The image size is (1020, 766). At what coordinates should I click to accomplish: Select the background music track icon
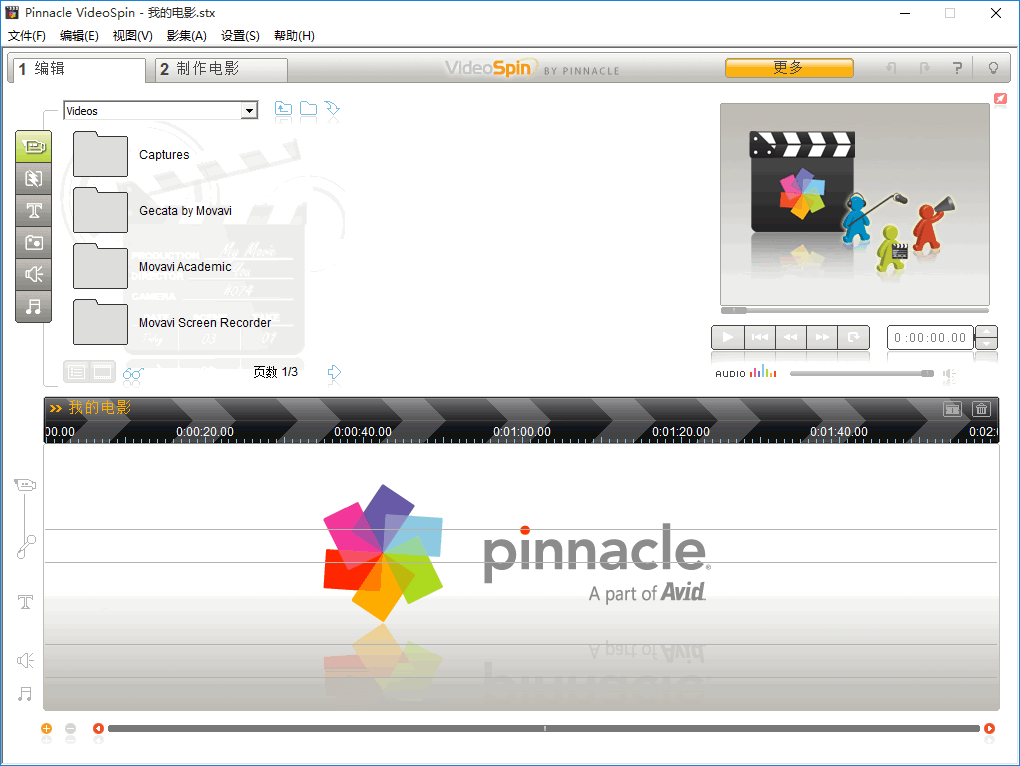[25, 694]
